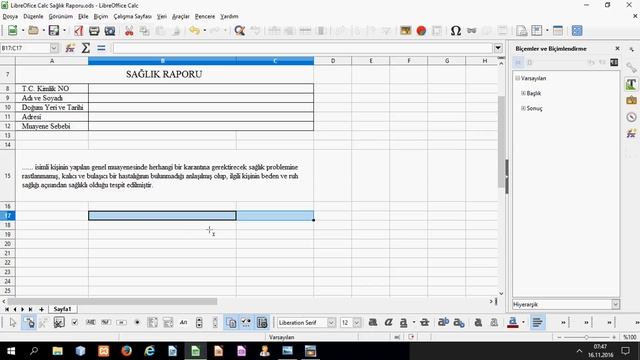Open font color dropdown arrow
Screen dimensions: 640x360
coord(524,322)
